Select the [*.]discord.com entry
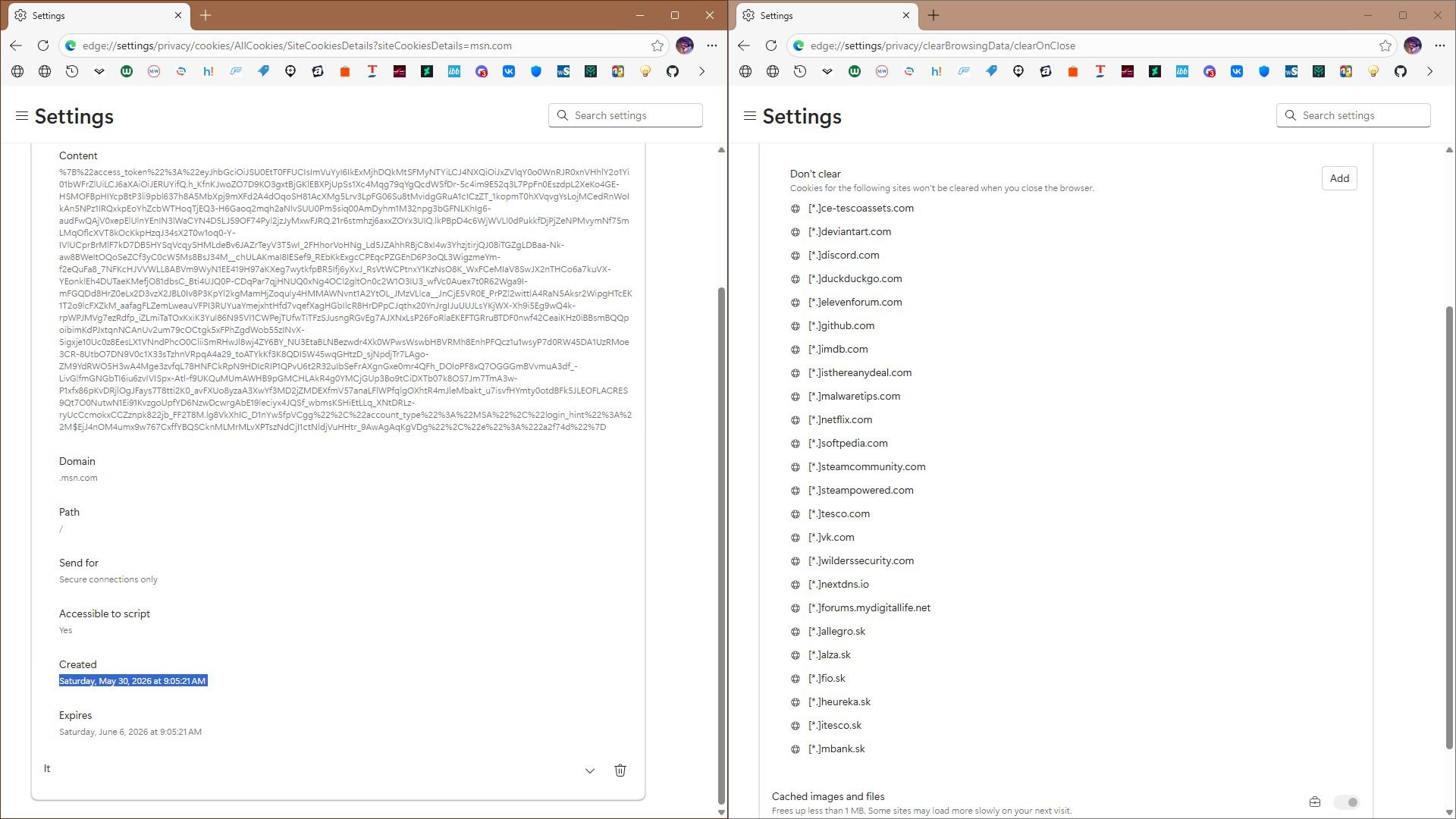1456x819 pixels. [843, 256]
